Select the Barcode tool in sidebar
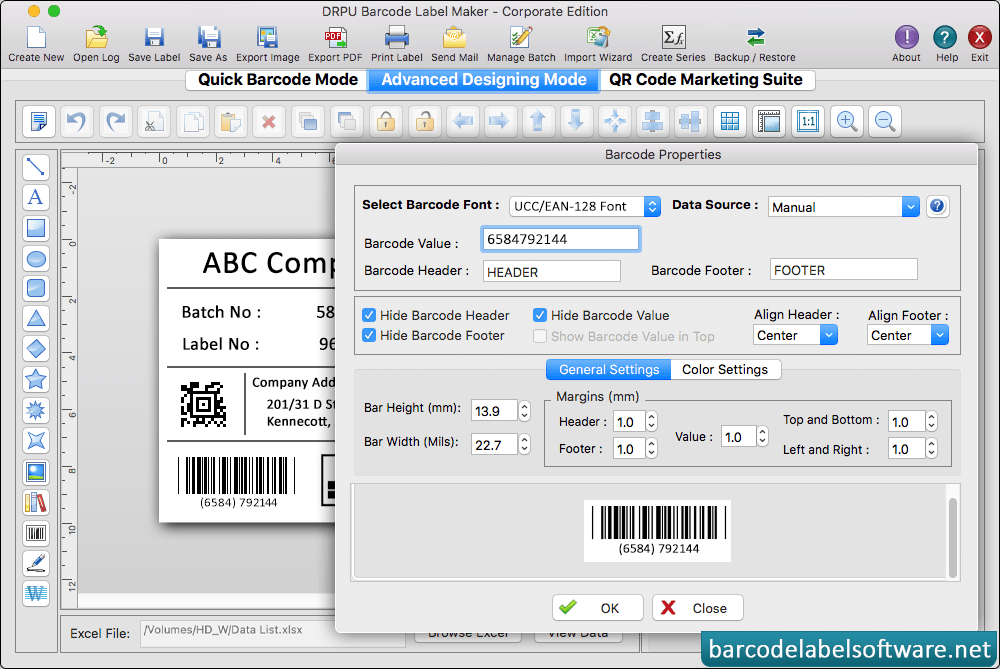Image resolution: width=1000 pixels, height=669 pixels. 36,533
